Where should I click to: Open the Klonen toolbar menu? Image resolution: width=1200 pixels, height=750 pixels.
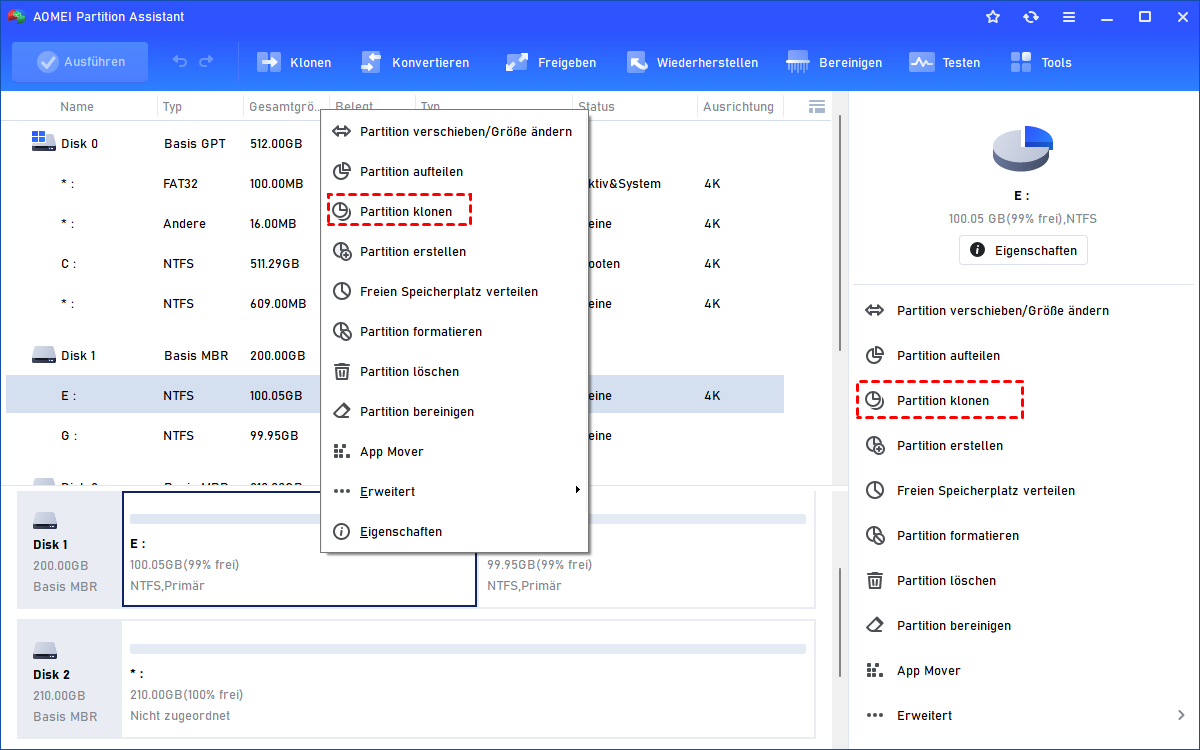pyautogui.click(x=294, y=62)
